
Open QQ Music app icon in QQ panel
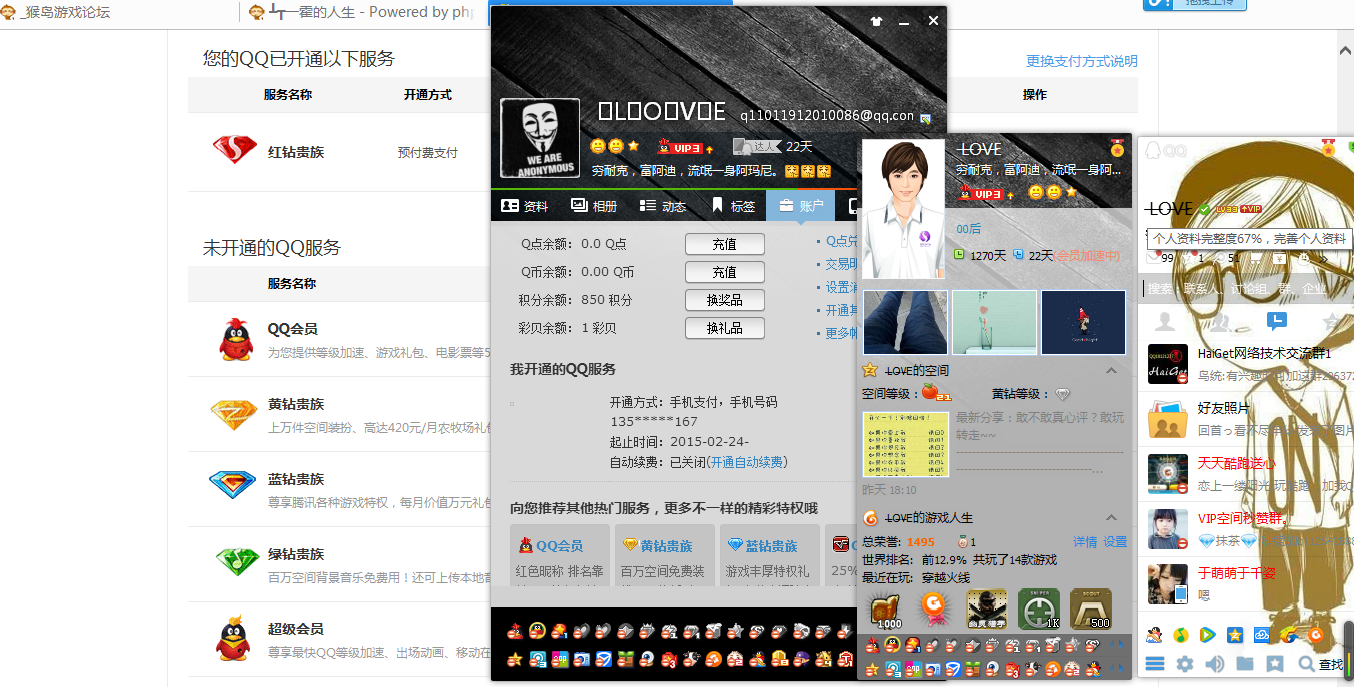coord(1181,634)
